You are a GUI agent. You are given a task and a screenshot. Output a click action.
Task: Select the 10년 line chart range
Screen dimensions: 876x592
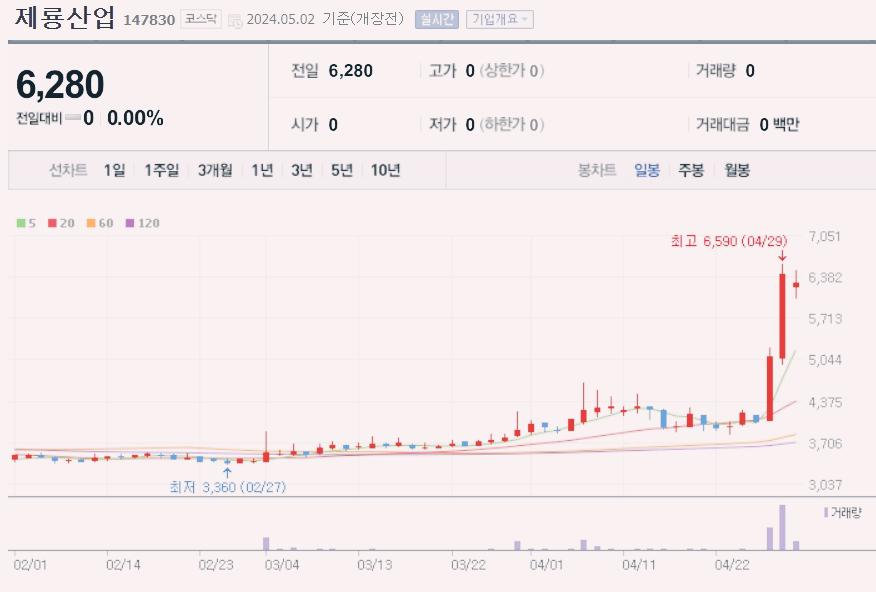click(385, 170)
